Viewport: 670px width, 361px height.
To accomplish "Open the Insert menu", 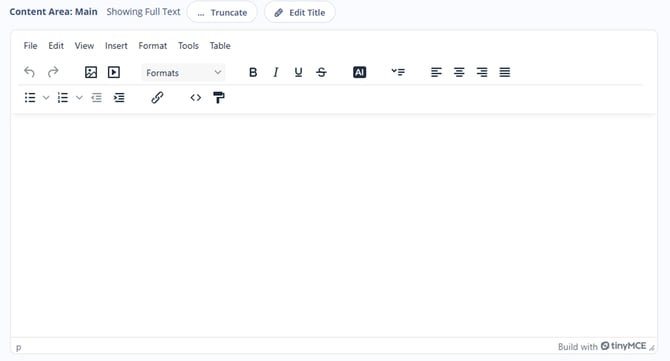I will (116, 46).
